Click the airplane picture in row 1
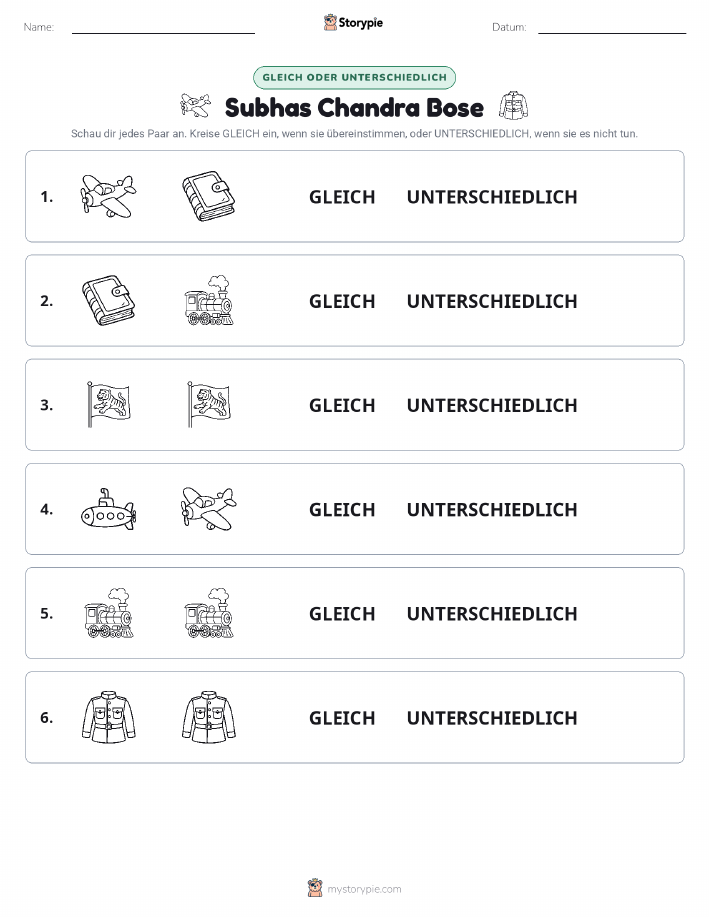Viewport: 709px width, 917px height. pyautogui.click(x=108, y=196)
